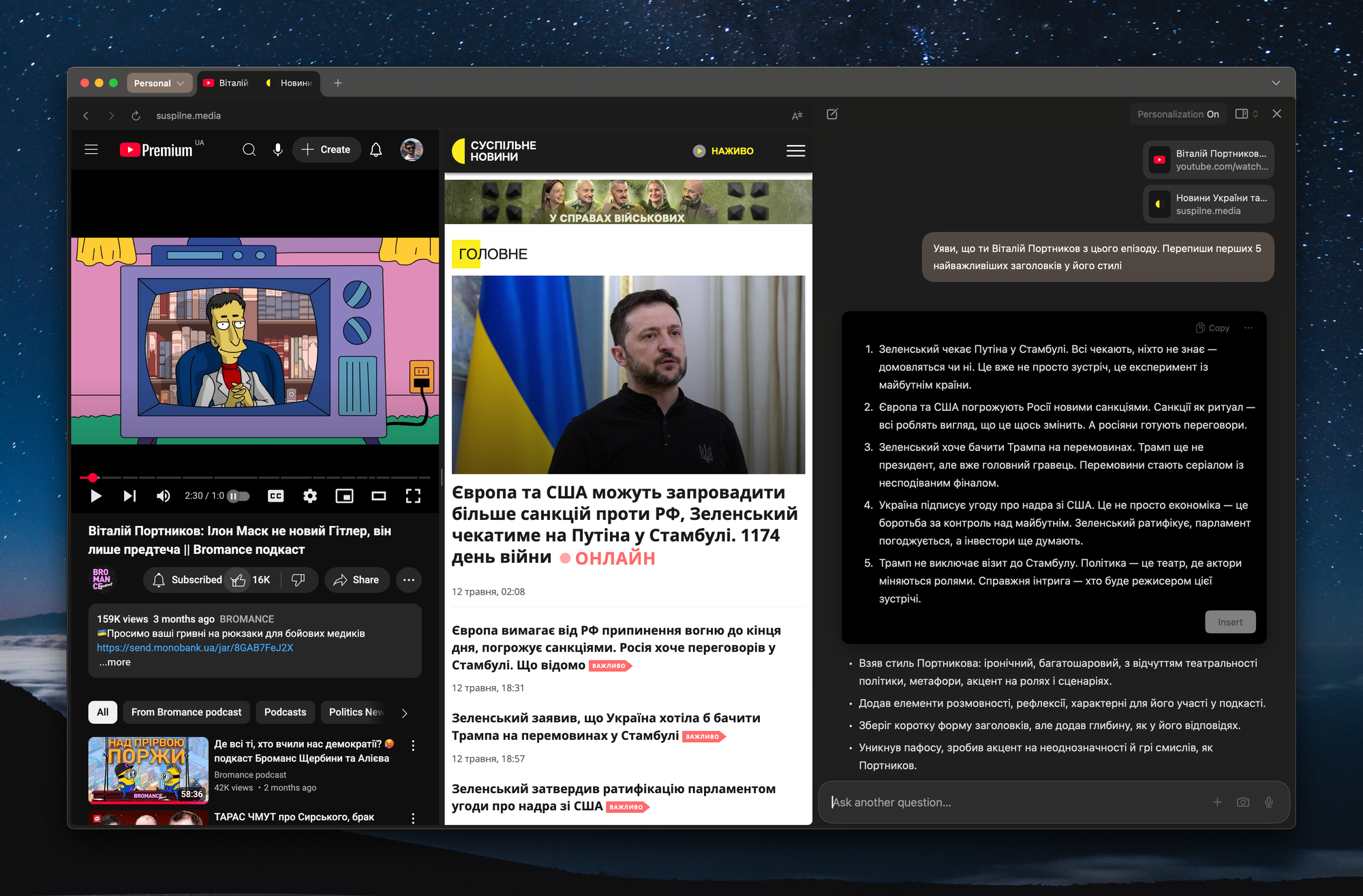Switch to the Новини Suspilne tab

[x=289, y=83]
